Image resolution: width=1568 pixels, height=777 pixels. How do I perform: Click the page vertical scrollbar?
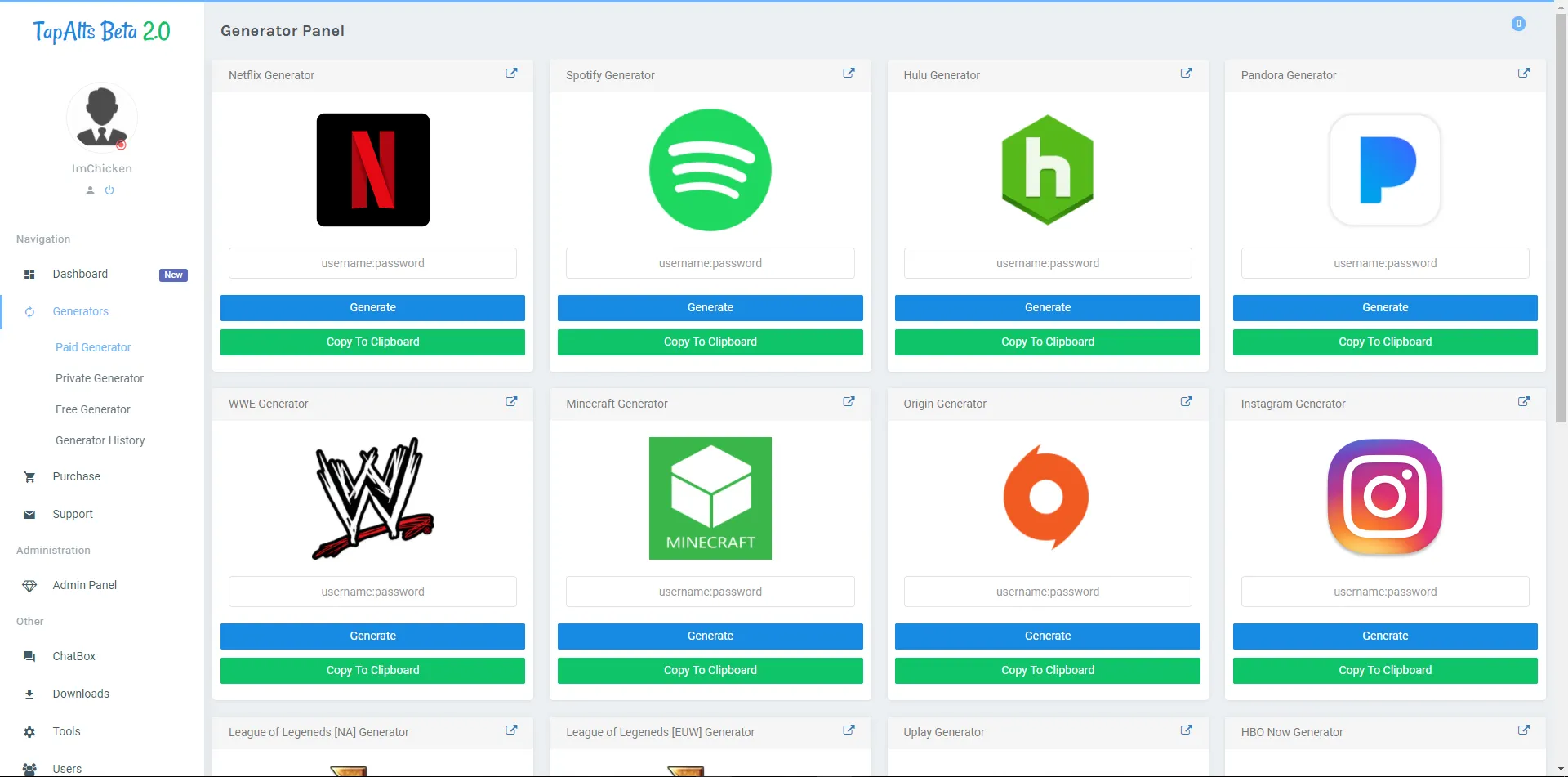[1561, 217]
